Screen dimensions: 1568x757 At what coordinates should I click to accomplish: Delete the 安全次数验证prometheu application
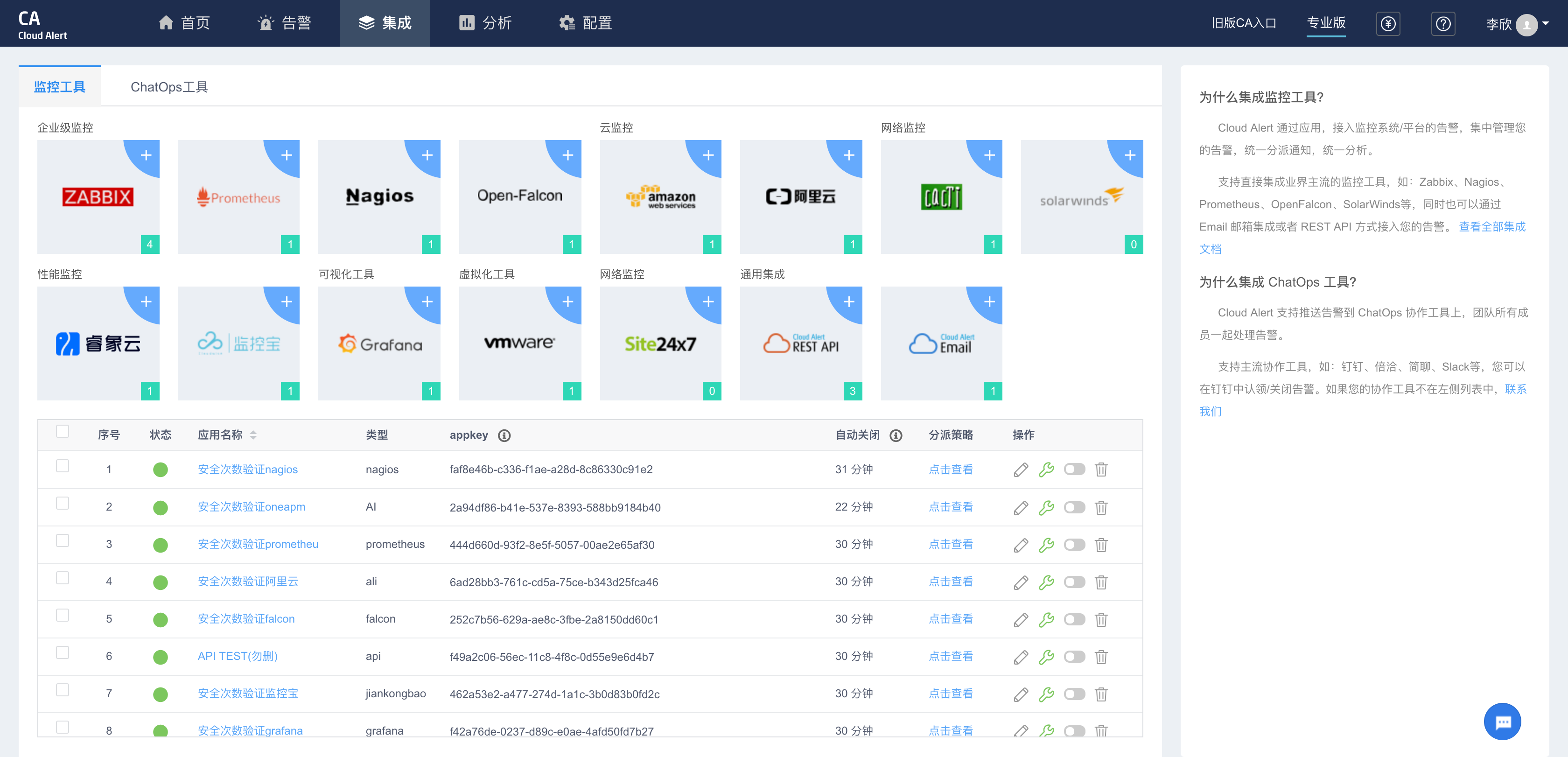pyautogui.click(x=1101, y=545)
